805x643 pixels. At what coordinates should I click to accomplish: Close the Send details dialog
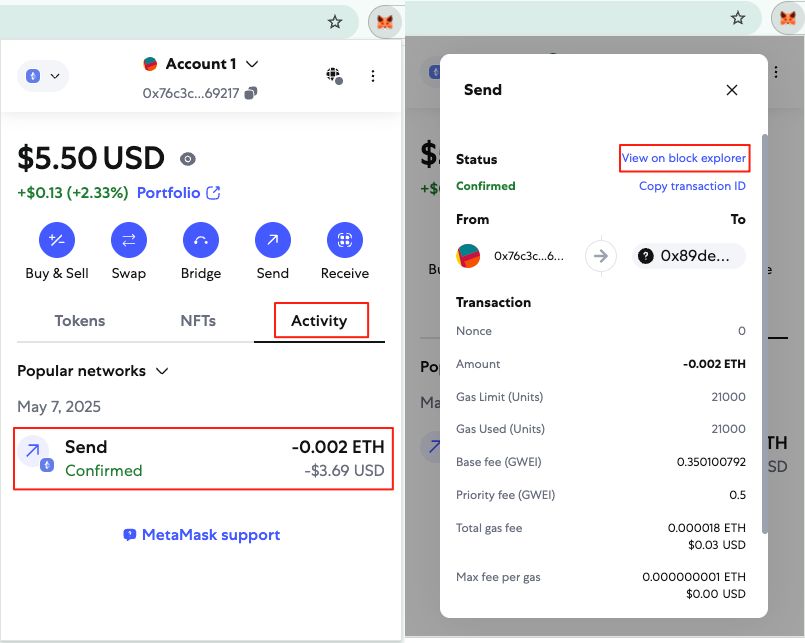[732, 90]
